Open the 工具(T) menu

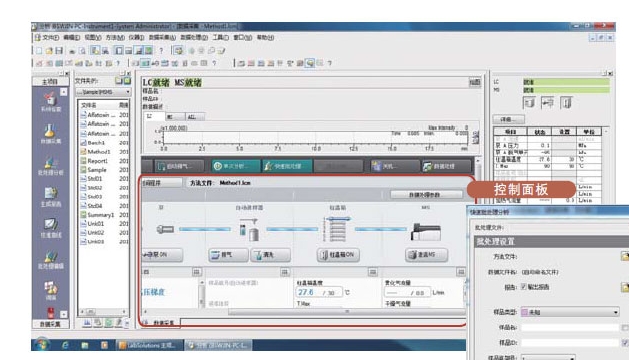221,37
